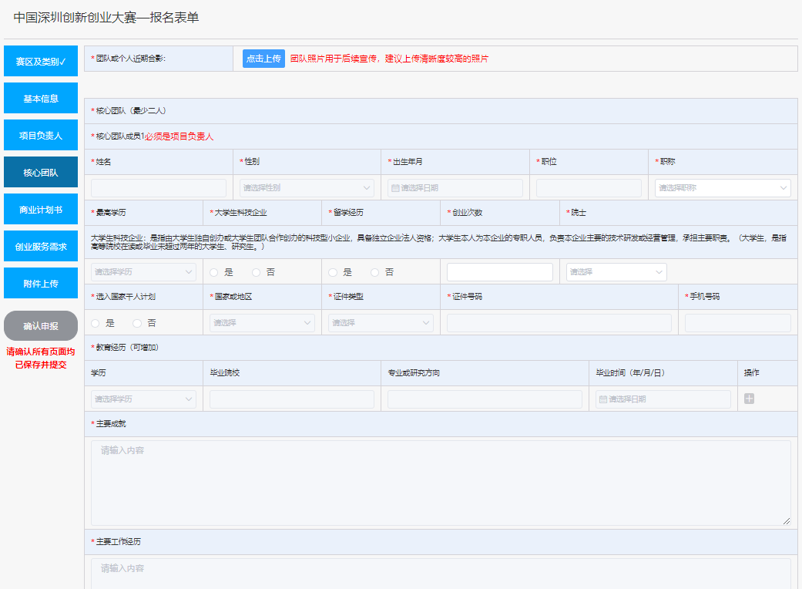
Task: Click resize handle of 主要成就 text area
Action: point(787,522)
